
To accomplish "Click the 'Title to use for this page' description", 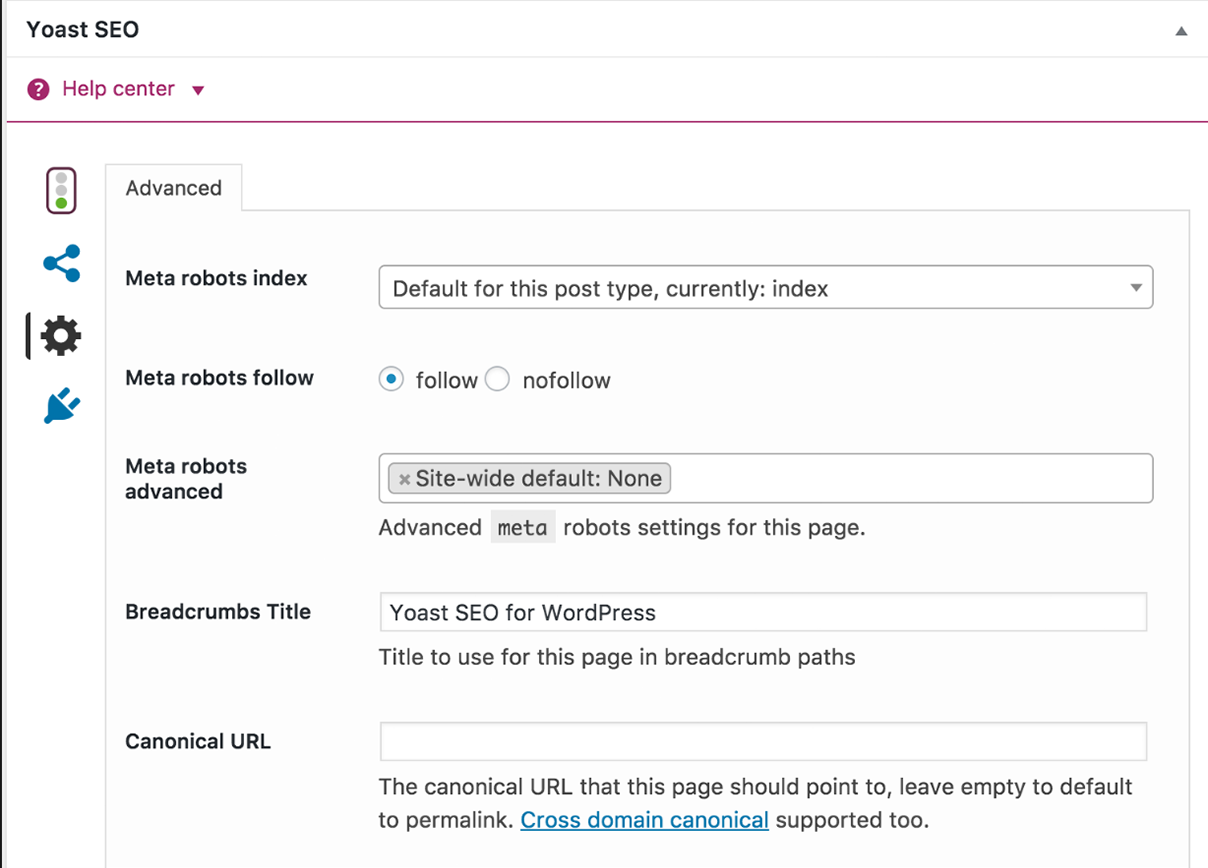I will pos(617,658).
